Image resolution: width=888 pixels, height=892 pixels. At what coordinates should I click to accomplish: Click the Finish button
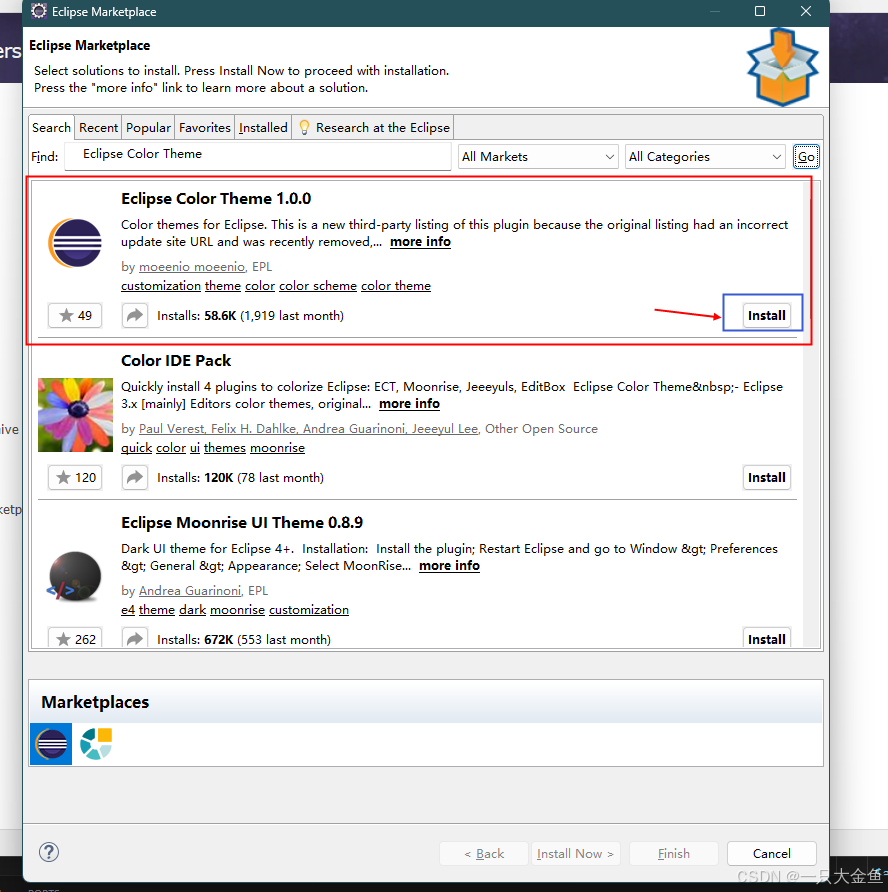click(x=674, y=853)
